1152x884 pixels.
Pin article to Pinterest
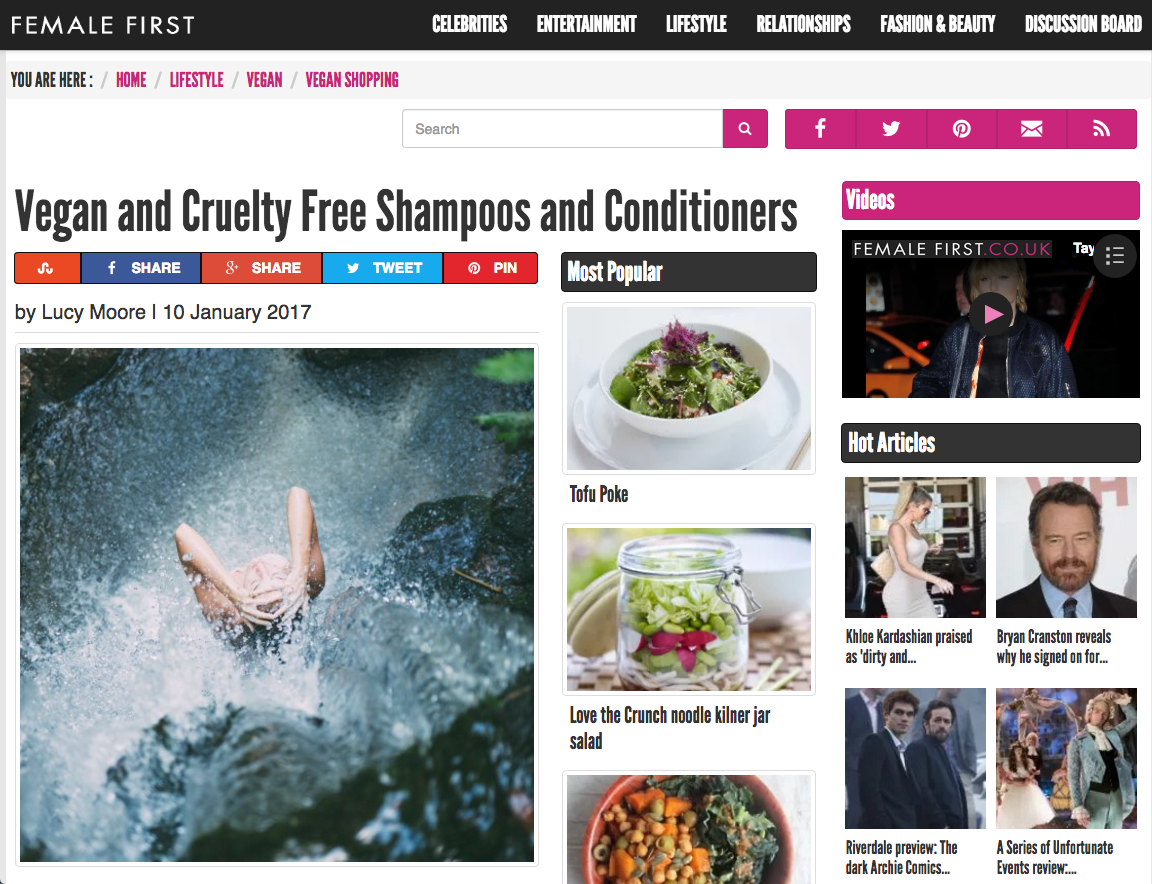tap(491, 268)
